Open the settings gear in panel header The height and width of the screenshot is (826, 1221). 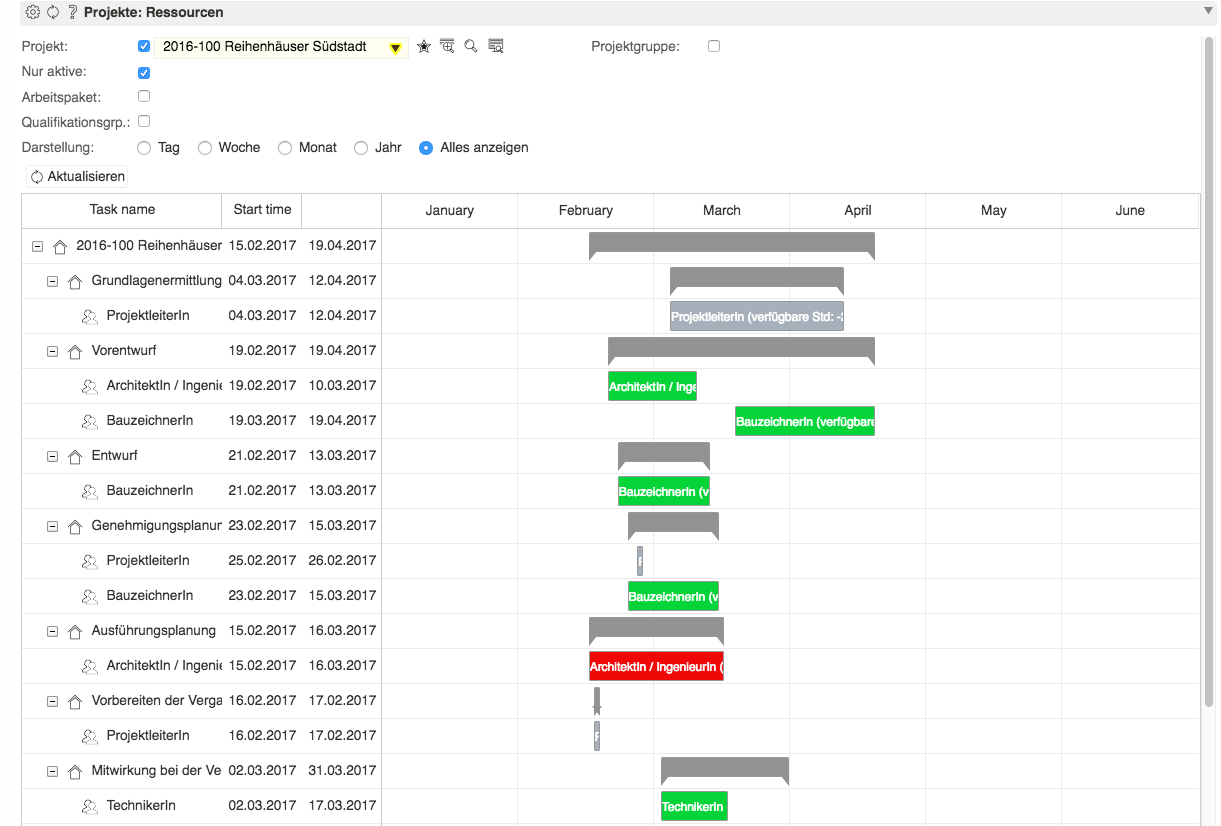(x=32, y=12)
